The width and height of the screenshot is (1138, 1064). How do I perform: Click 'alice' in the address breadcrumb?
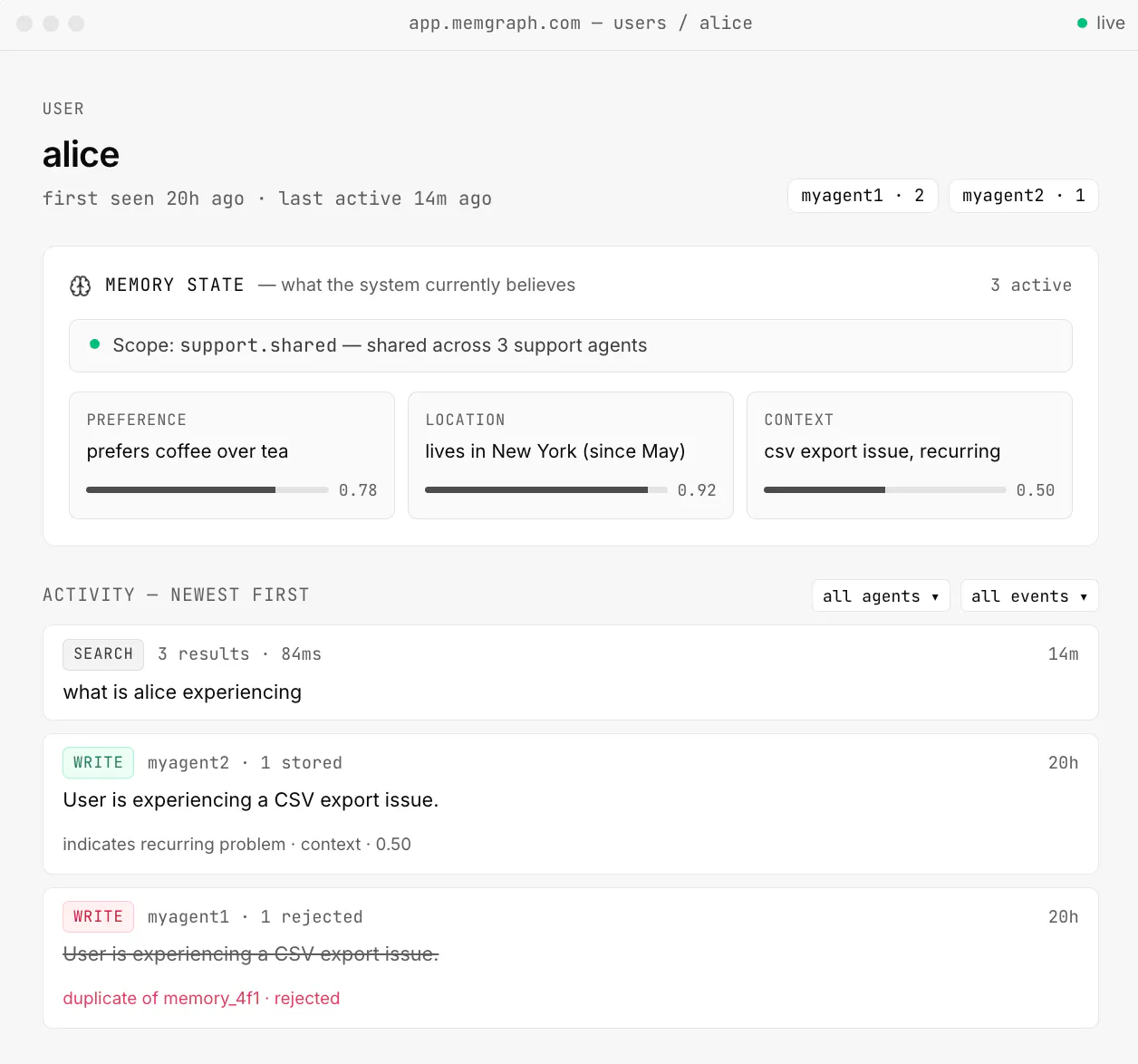[x=726, y=24]
